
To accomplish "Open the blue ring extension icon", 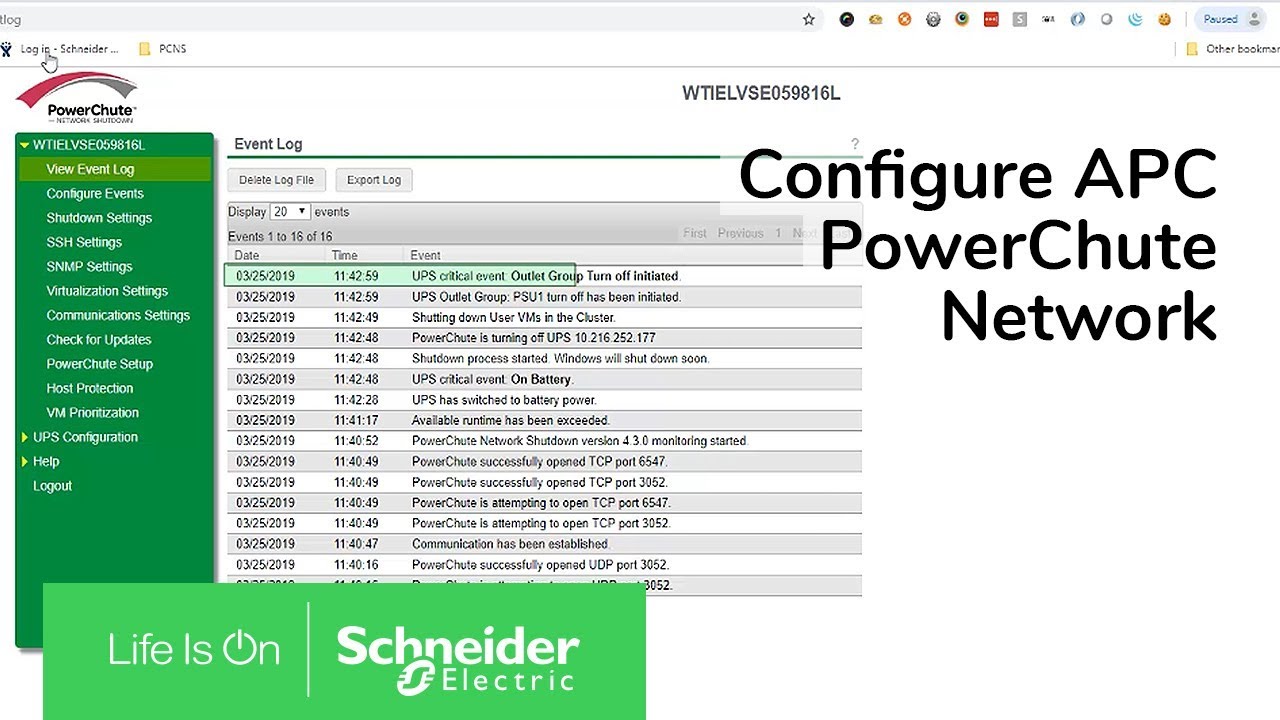I will pos(1077,19).
